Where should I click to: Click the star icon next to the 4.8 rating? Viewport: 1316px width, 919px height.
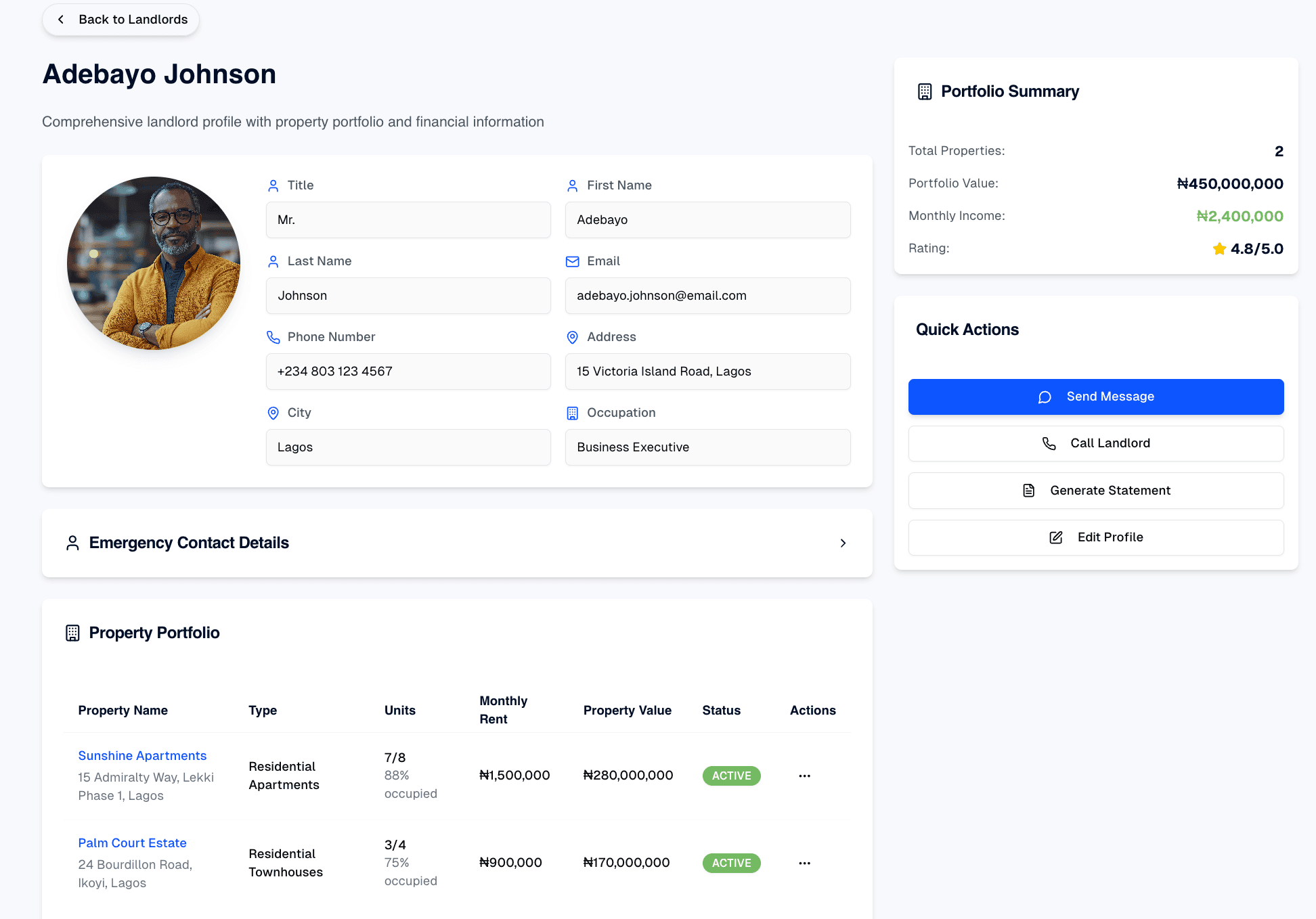pos(1219,248)
